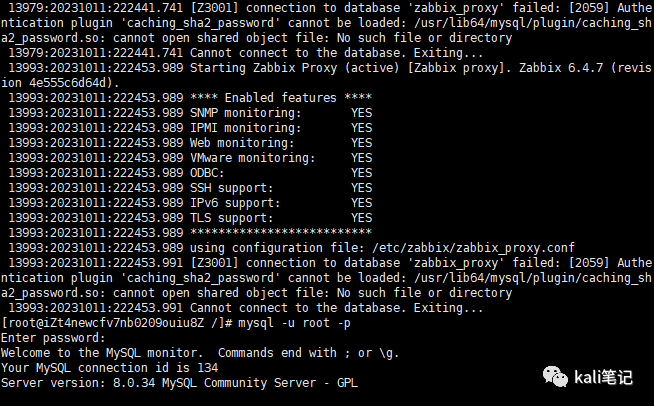Click the ODBC feature line
Screen dimensions: 654x406
[x=190, y=173]
